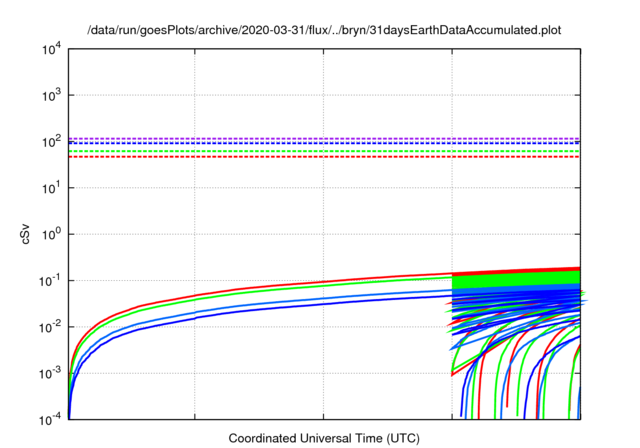Click the red dashed threshold line

click(324, 157)
